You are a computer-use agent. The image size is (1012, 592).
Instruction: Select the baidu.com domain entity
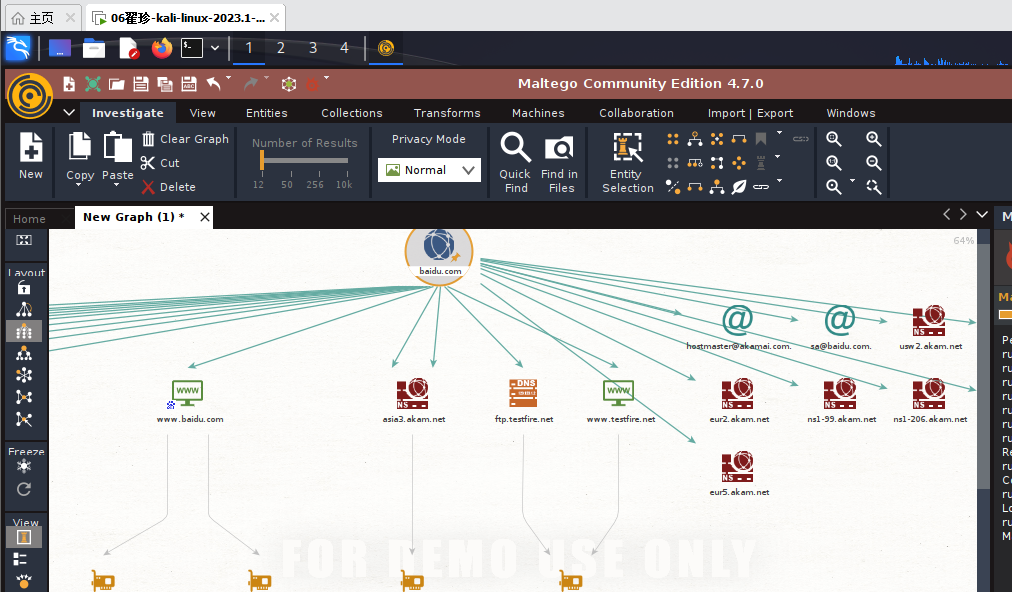(x=440, y=254)
